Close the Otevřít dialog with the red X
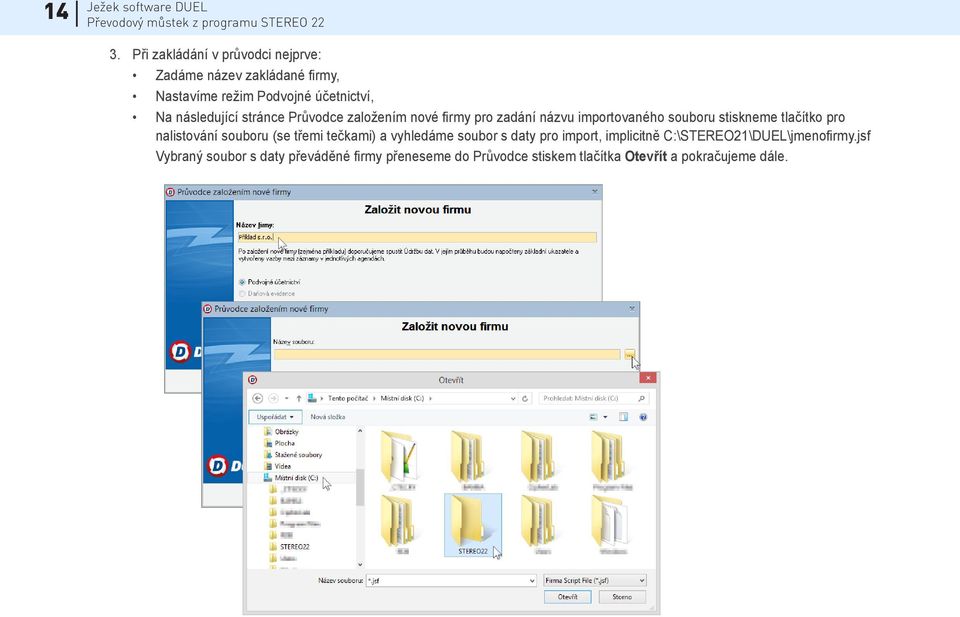 [x=648, y=378]
